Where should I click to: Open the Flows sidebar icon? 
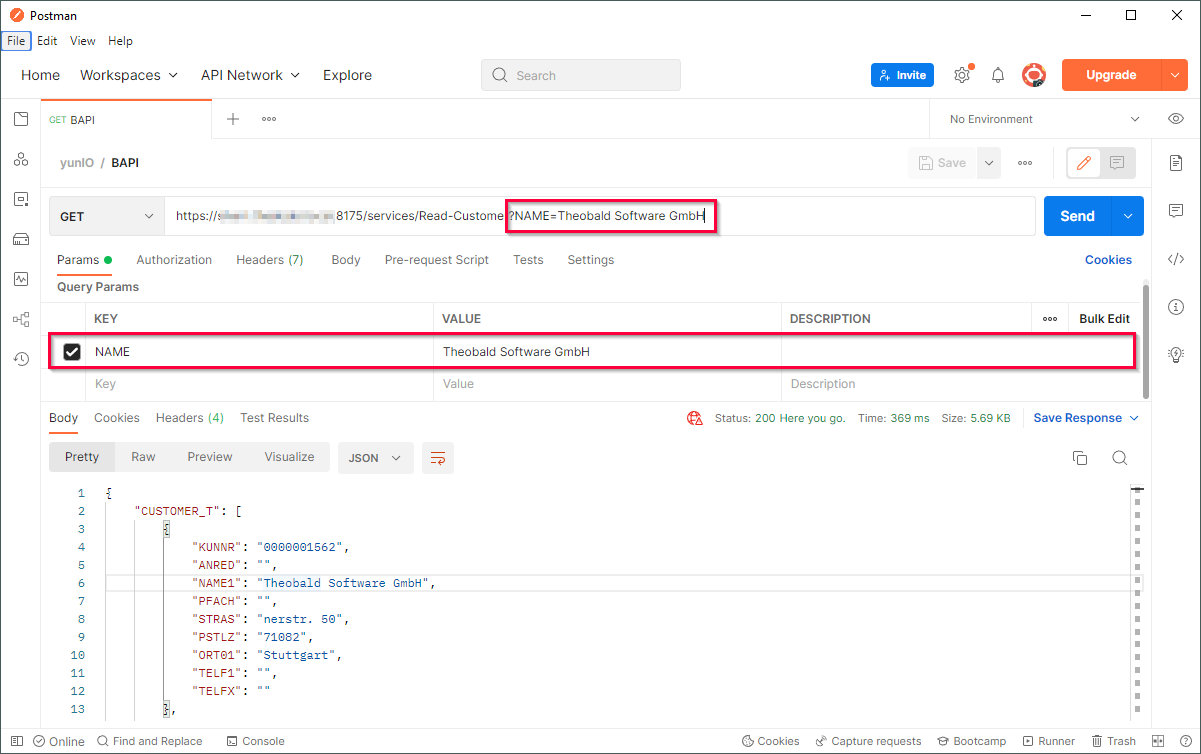click(x=21, y=319)
